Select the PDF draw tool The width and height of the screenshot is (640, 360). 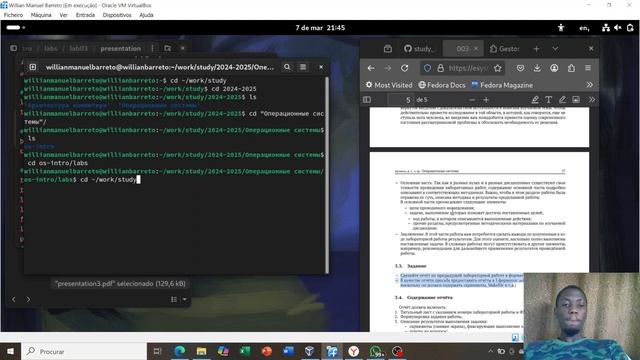coord(562,100)
